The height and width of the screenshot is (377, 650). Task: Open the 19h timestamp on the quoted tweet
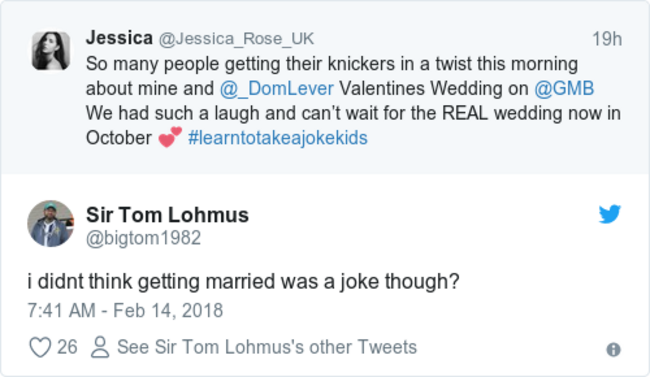coord(607,39)
